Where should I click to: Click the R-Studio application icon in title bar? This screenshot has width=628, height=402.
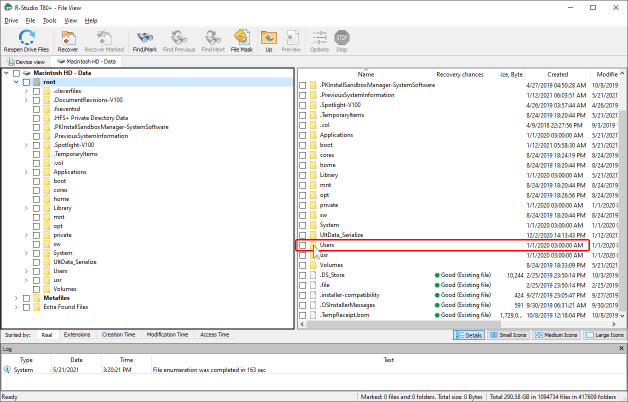8,7
